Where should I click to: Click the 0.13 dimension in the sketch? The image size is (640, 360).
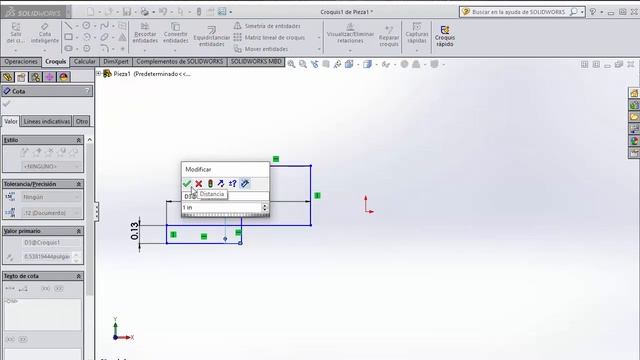point(135,231)
